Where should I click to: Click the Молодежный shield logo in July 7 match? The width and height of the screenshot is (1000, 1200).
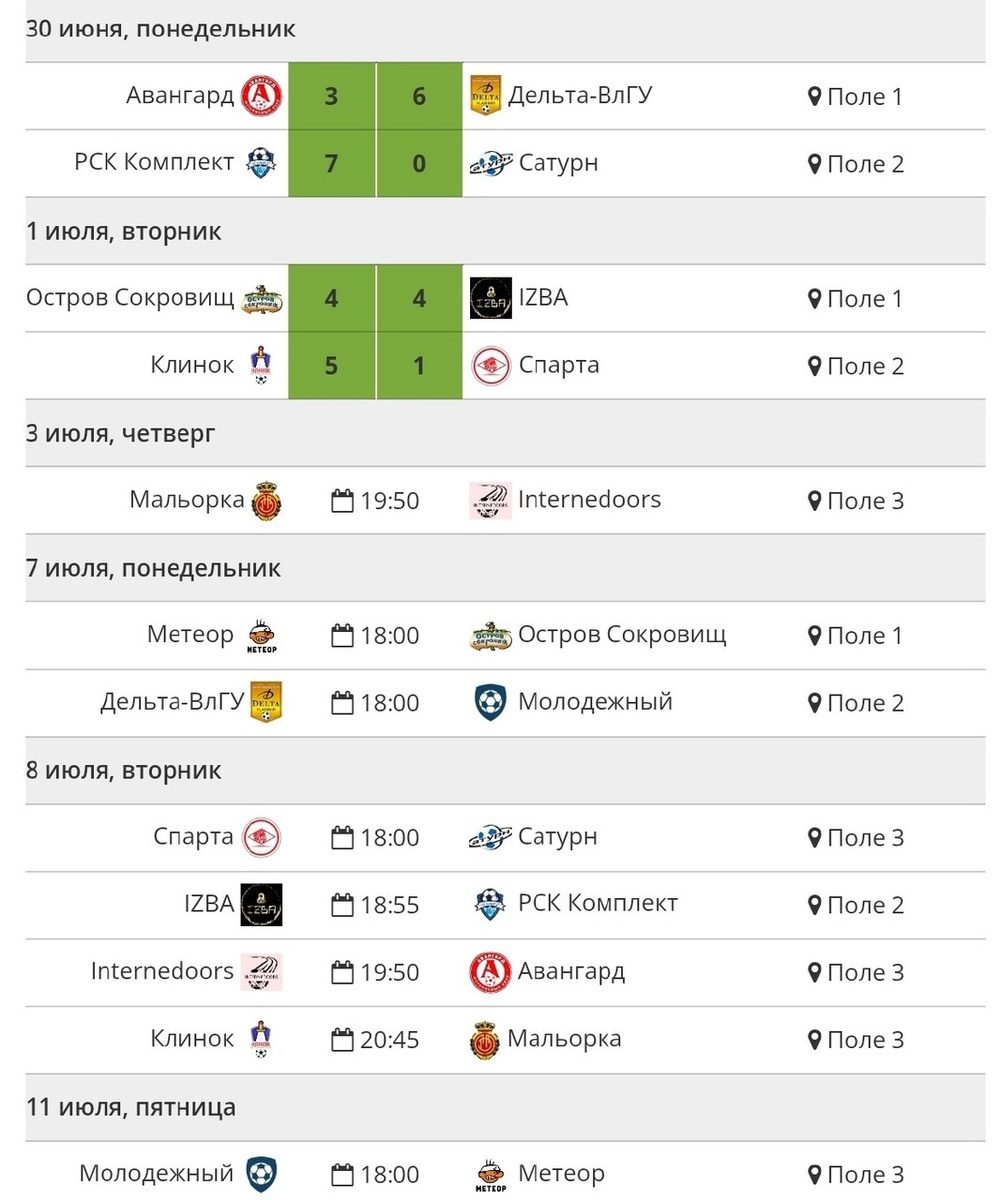point(490,702)
